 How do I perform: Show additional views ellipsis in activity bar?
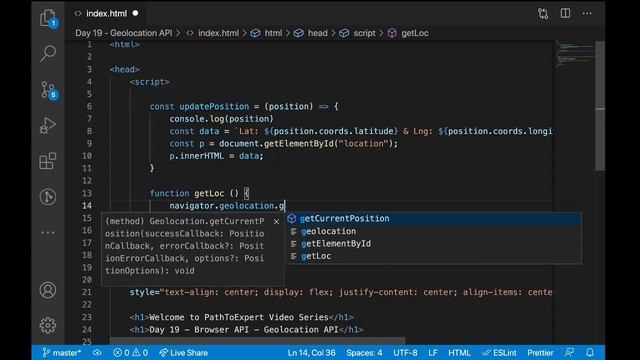48,233
